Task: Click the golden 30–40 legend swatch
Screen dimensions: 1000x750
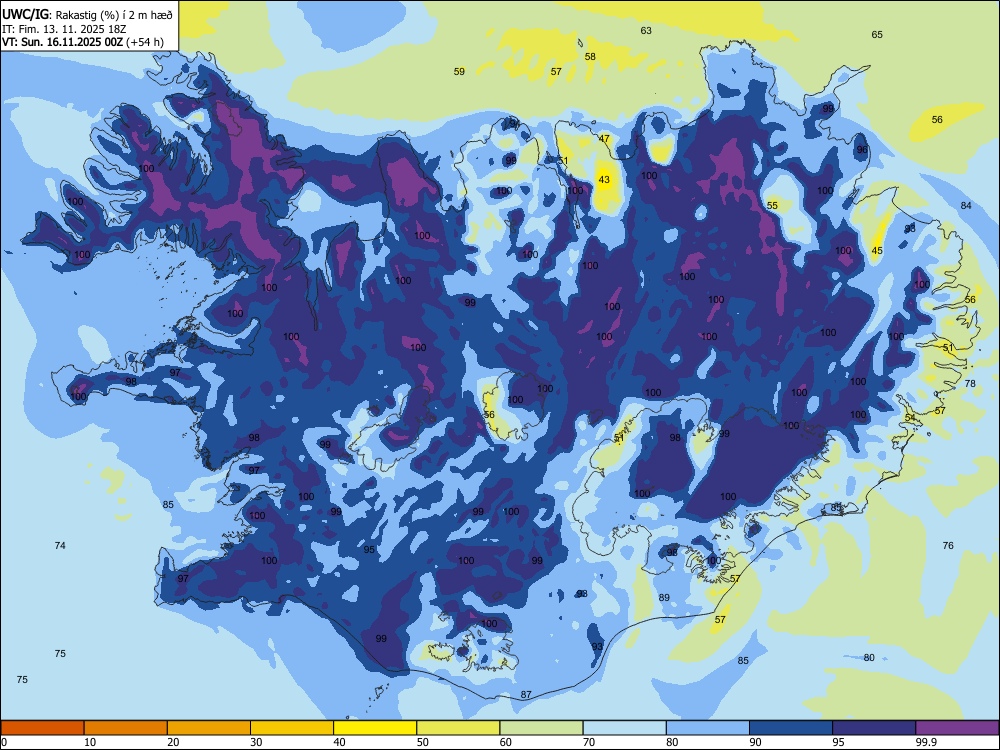Action: [292, 728]
